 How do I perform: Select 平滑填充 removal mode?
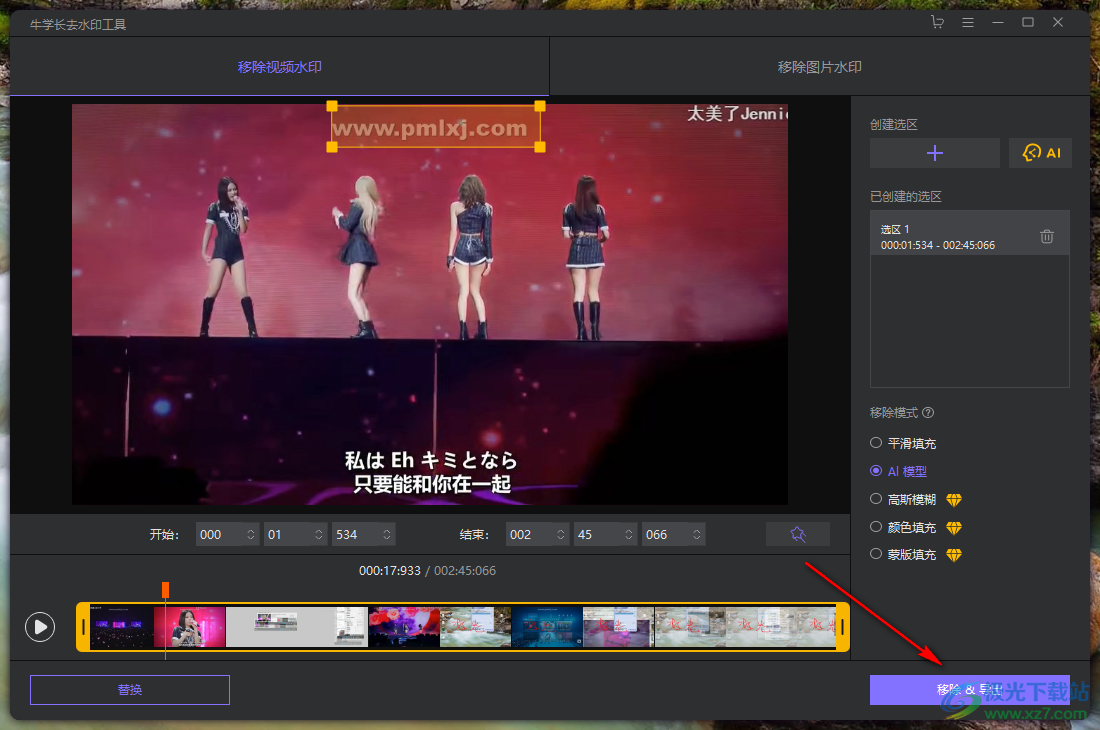pyautogui.click(x=903, y=443)
